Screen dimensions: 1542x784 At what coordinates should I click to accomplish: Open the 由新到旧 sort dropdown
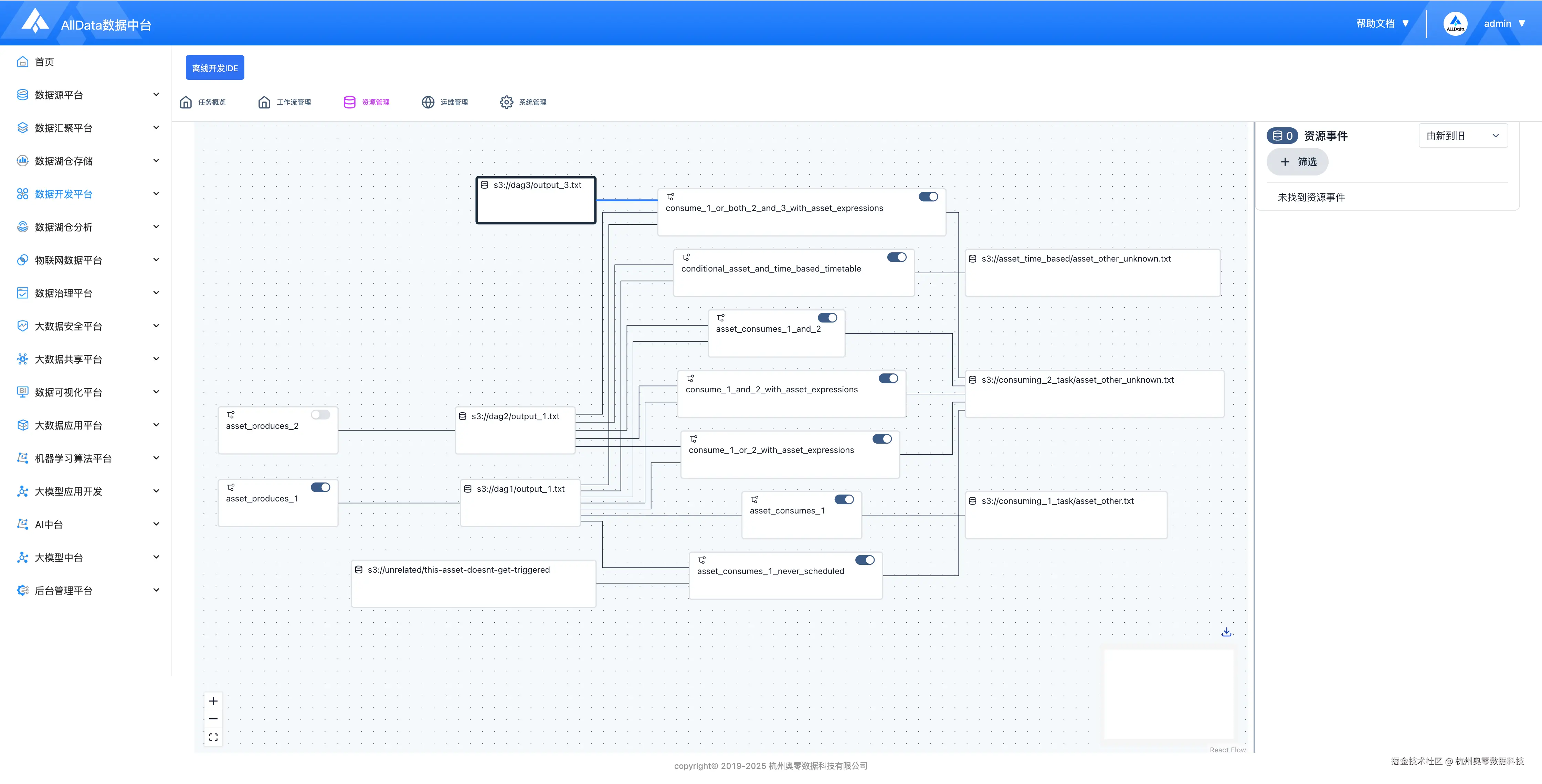1462,136
